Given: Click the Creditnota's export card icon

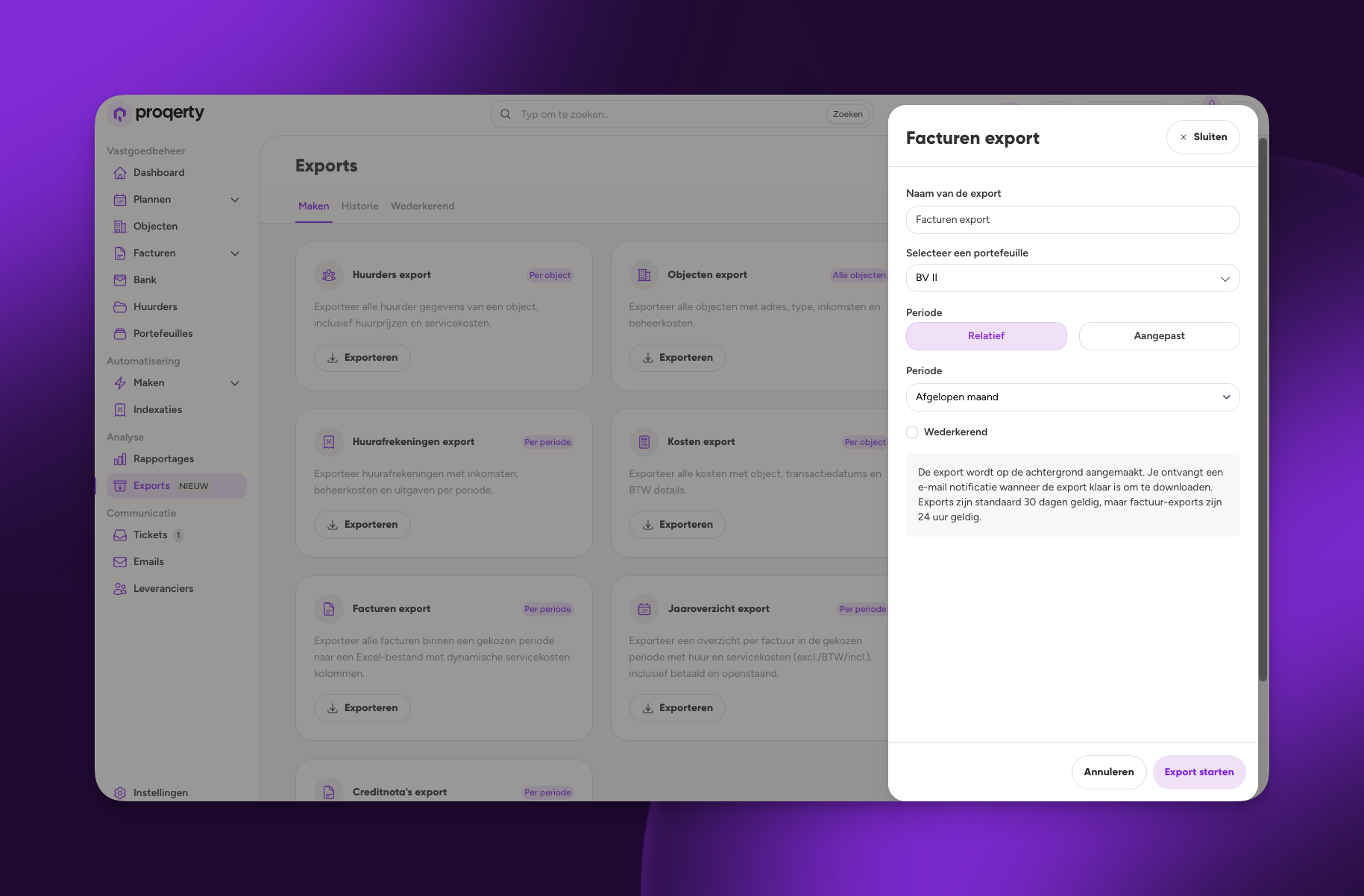Looking at the screenshot, I should tap(329, 792).
